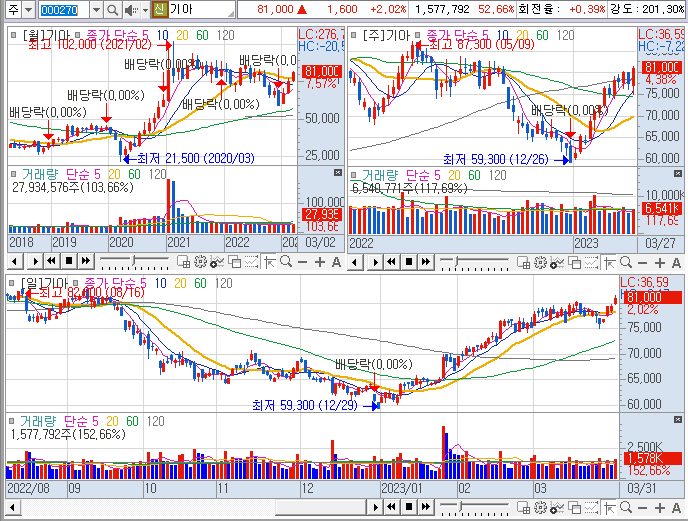Toggle 거래량 box in daily volume panel
688x521 pixels.
click(x=12, y=421)
